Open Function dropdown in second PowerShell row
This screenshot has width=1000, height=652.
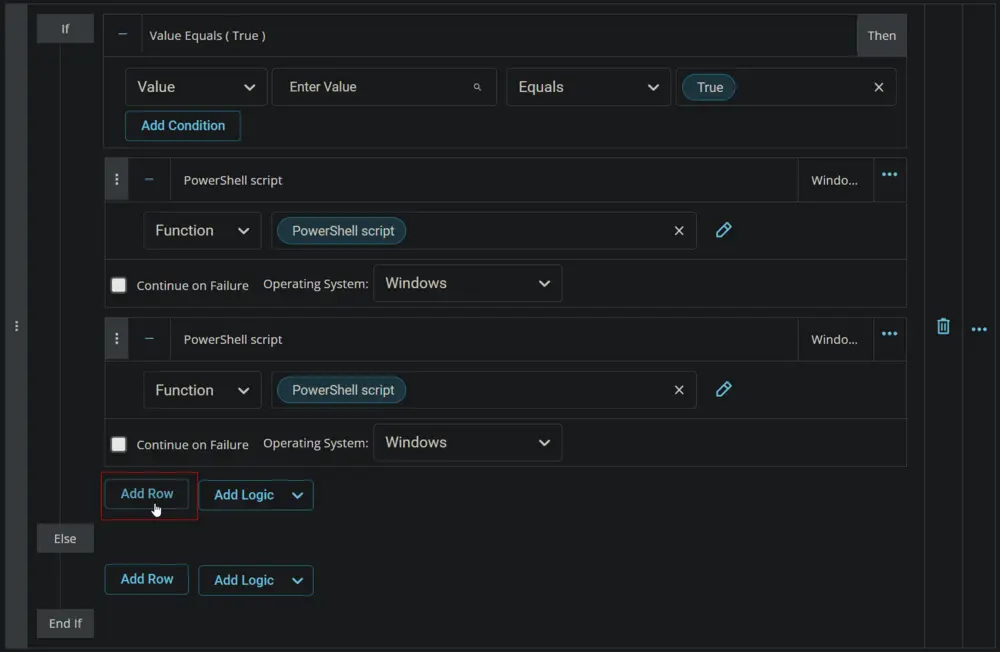[x=202, y=390]
